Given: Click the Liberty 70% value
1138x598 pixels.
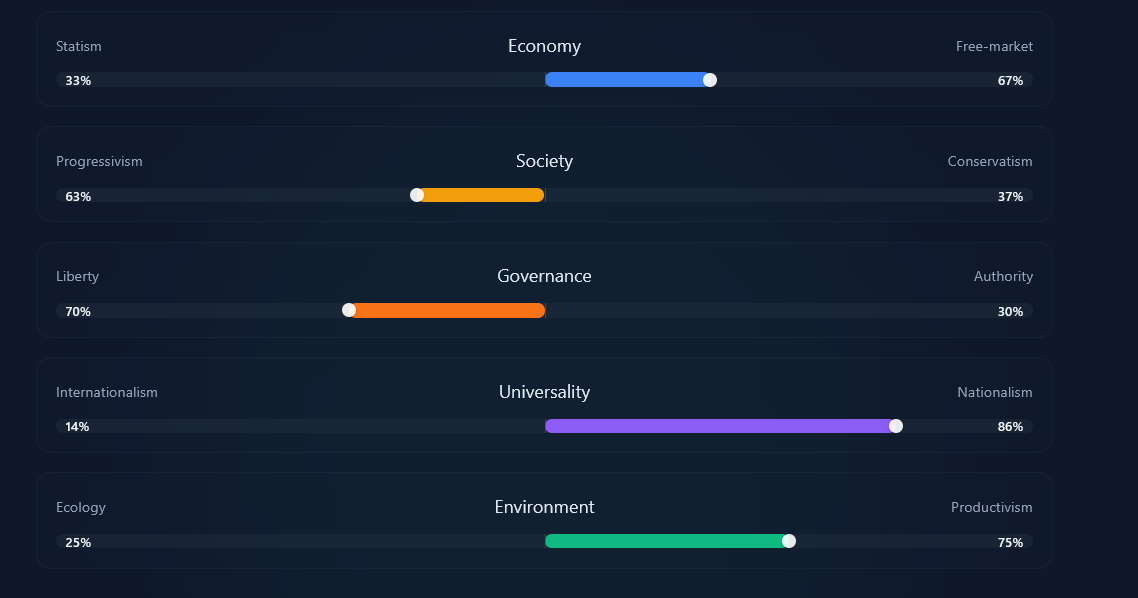Looking at the screenshot, I should tap(78, 312).
